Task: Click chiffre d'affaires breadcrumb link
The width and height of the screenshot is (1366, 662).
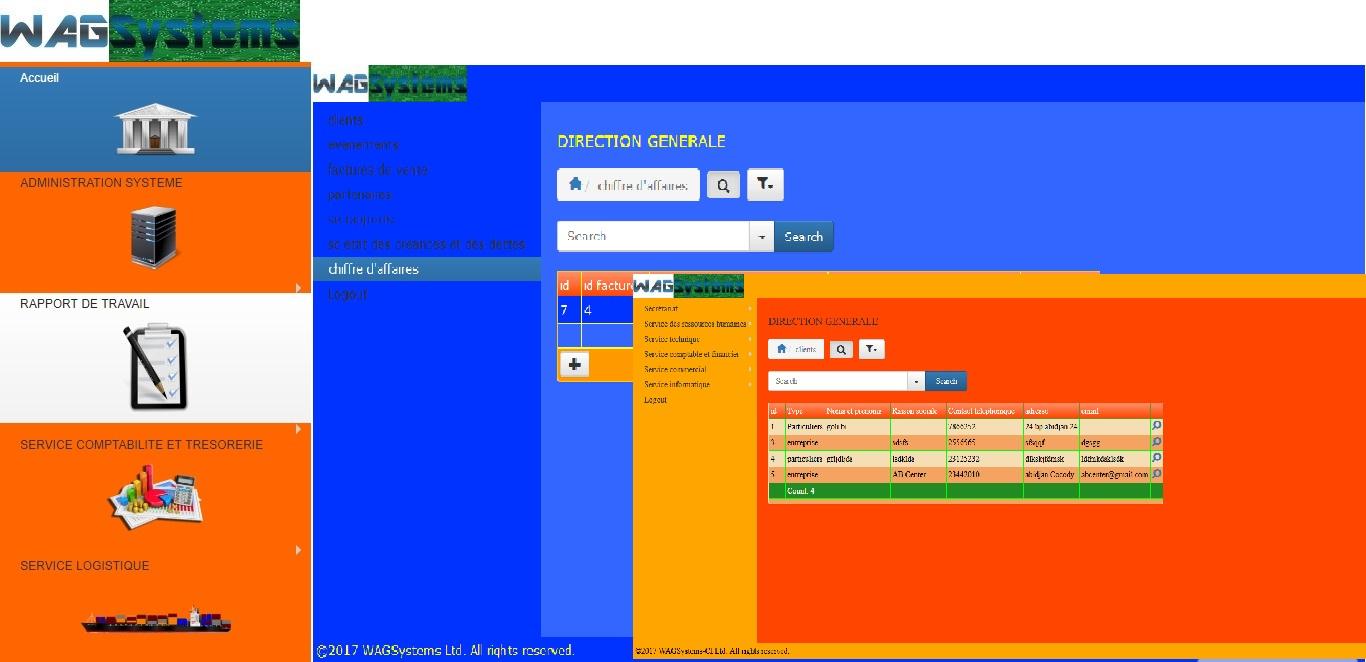Action: coord(642,185)
